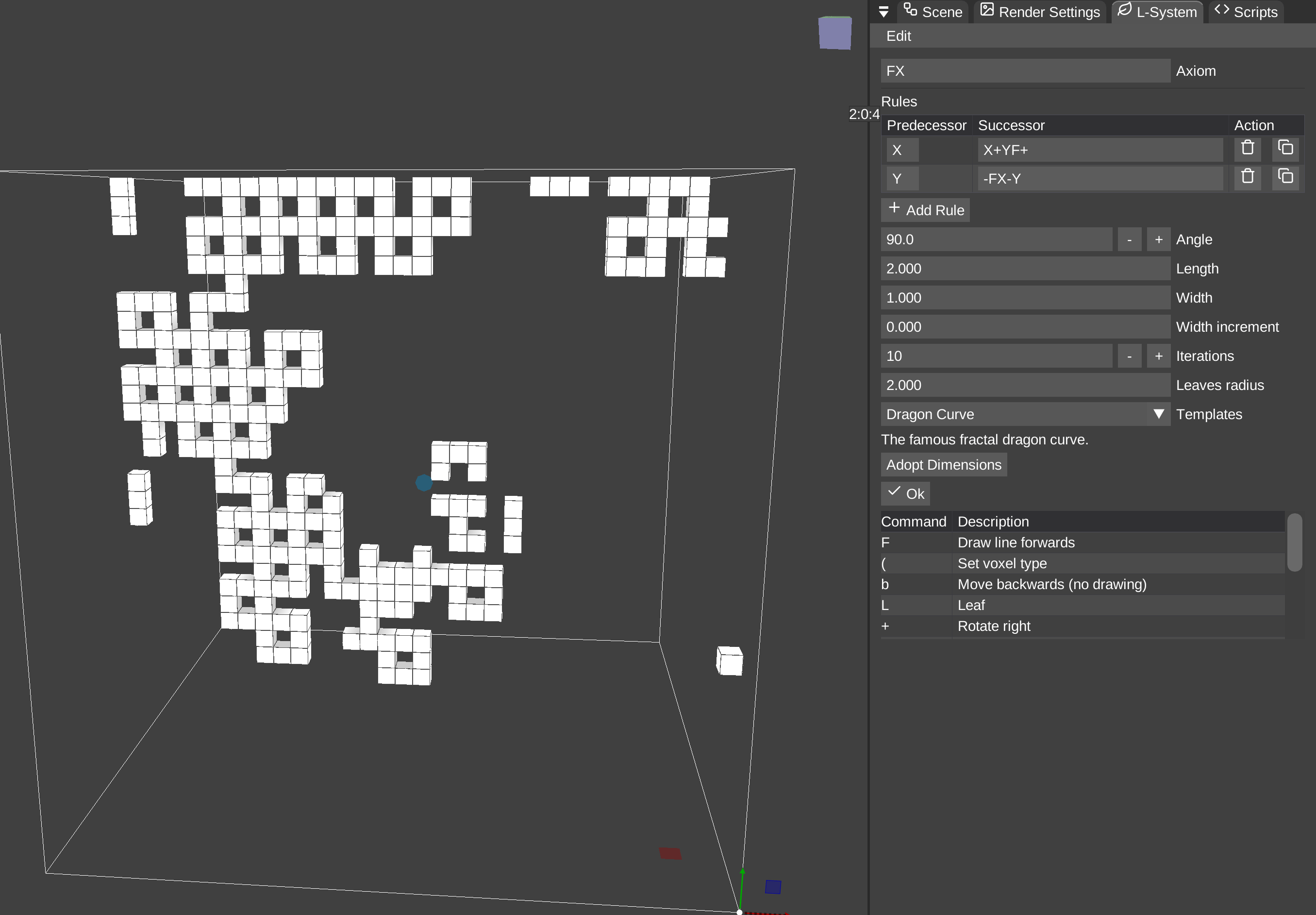
Task: Open the Dragon Curve templates dropdown
Action: [x=1025, y=414]
